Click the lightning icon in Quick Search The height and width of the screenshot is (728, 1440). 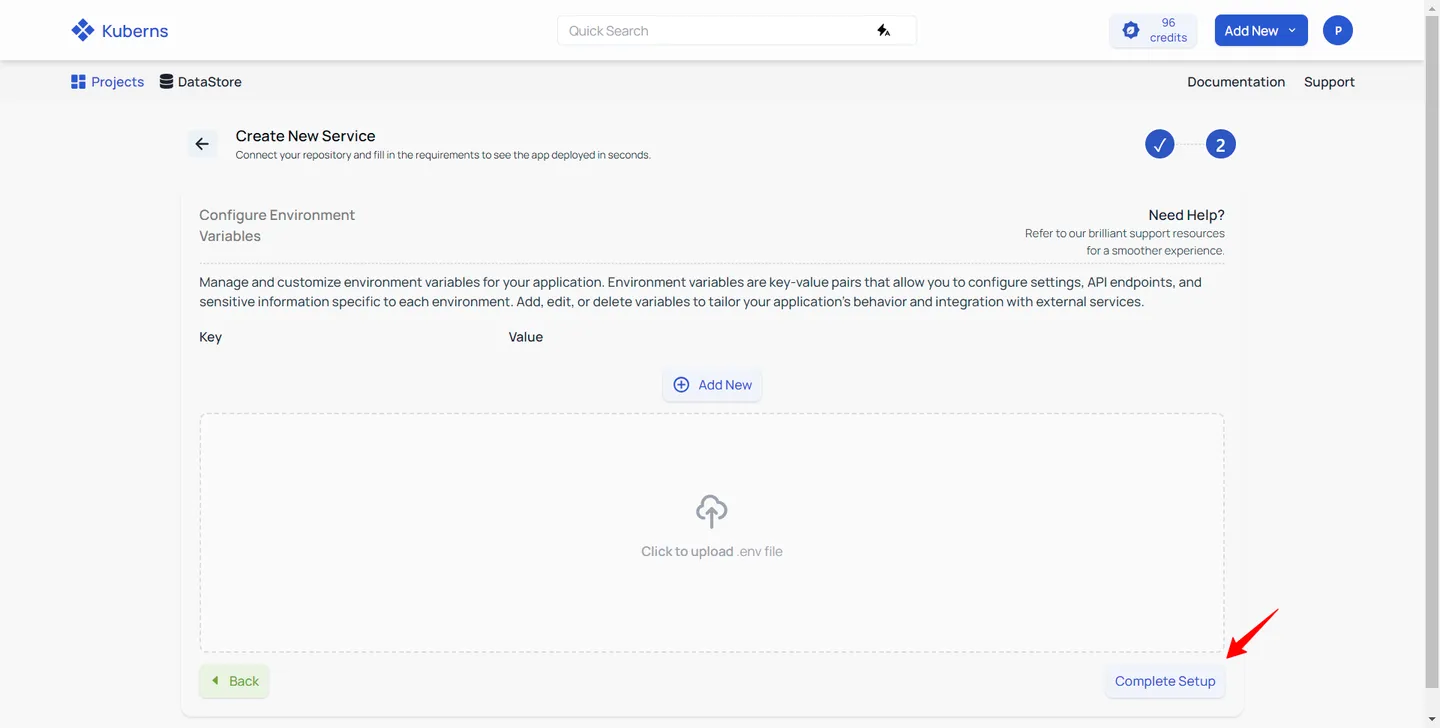click(x=883, y=31)
